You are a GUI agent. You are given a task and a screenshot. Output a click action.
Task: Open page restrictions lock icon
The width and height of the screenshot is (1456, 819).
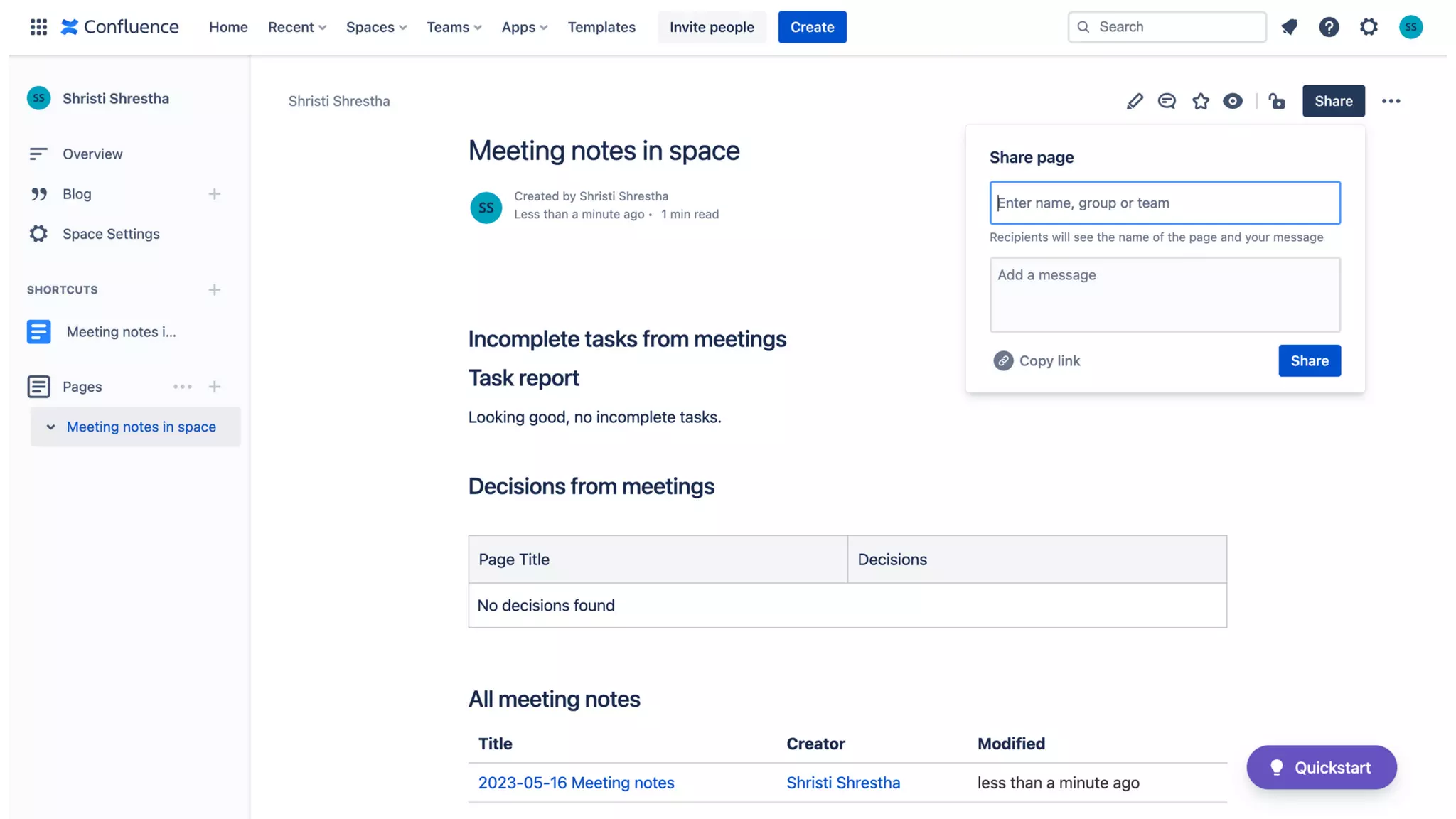click(1277, 101)
